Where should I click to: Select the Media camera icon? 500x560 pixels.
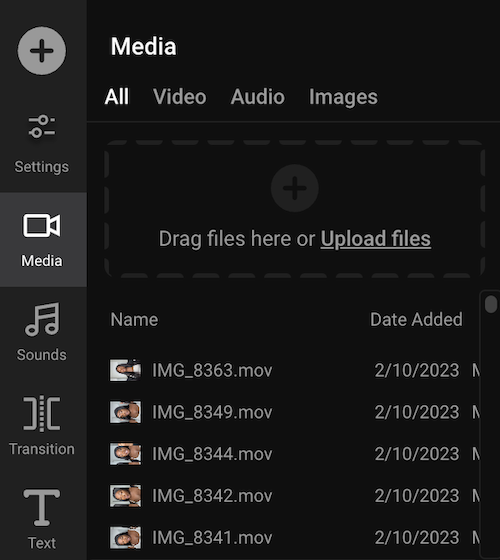coord(42,225)
